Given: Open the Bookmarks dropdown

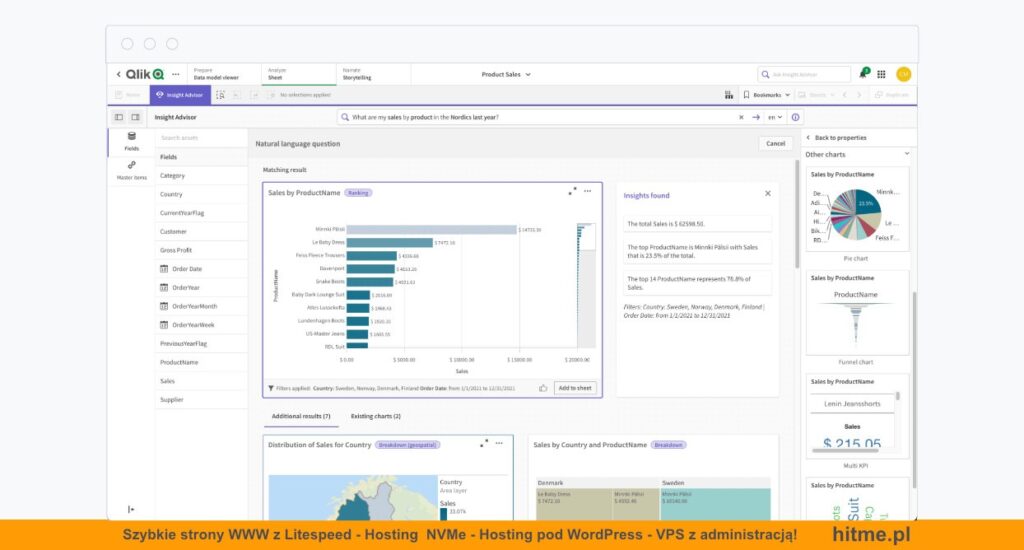Looking at the screenshot, I should click(x=767, y=95).
